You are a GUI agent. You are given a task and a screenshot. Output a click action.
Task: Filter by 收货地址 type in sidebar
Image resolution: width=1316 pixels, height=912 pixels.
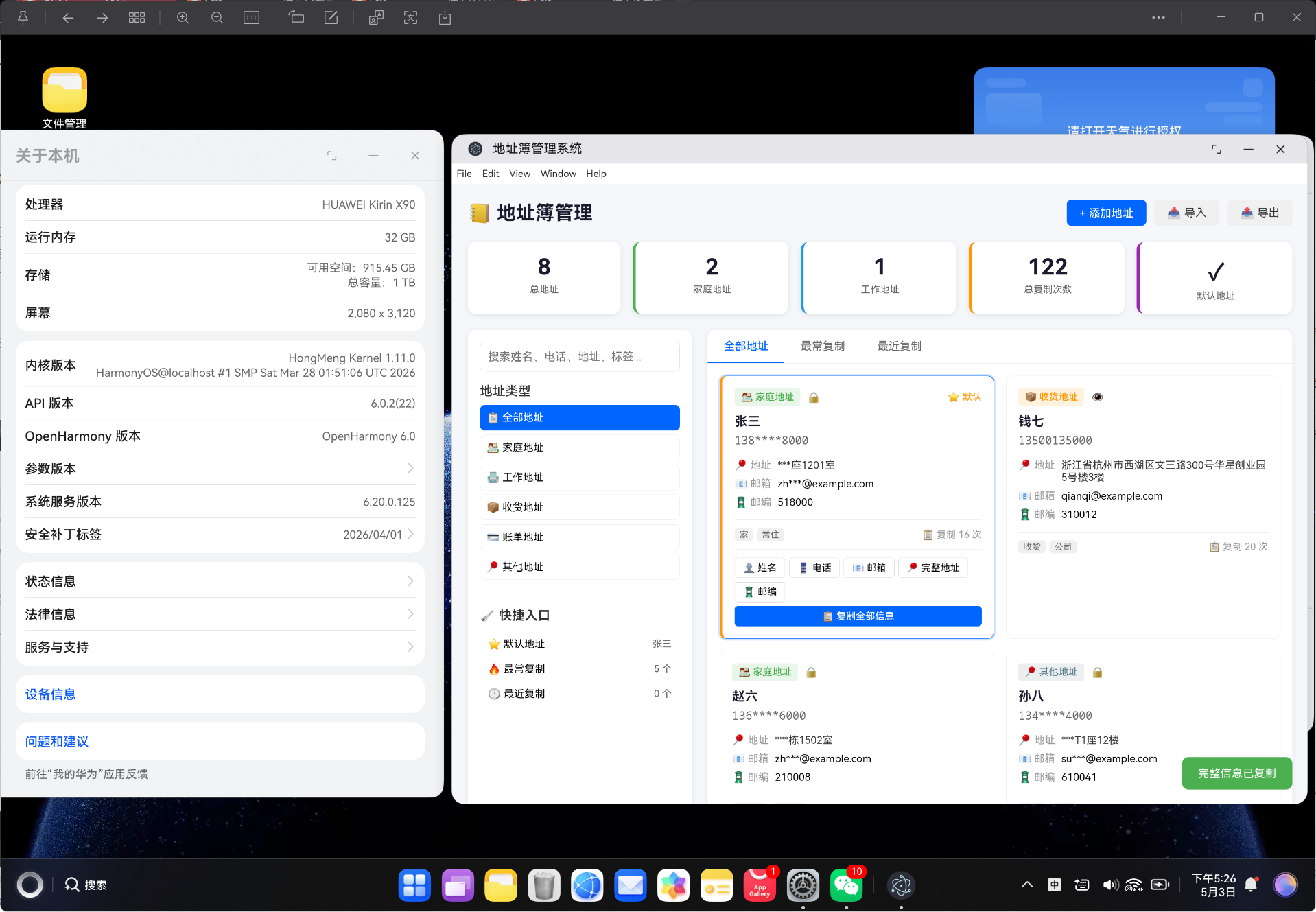click(x=580, y=507)
